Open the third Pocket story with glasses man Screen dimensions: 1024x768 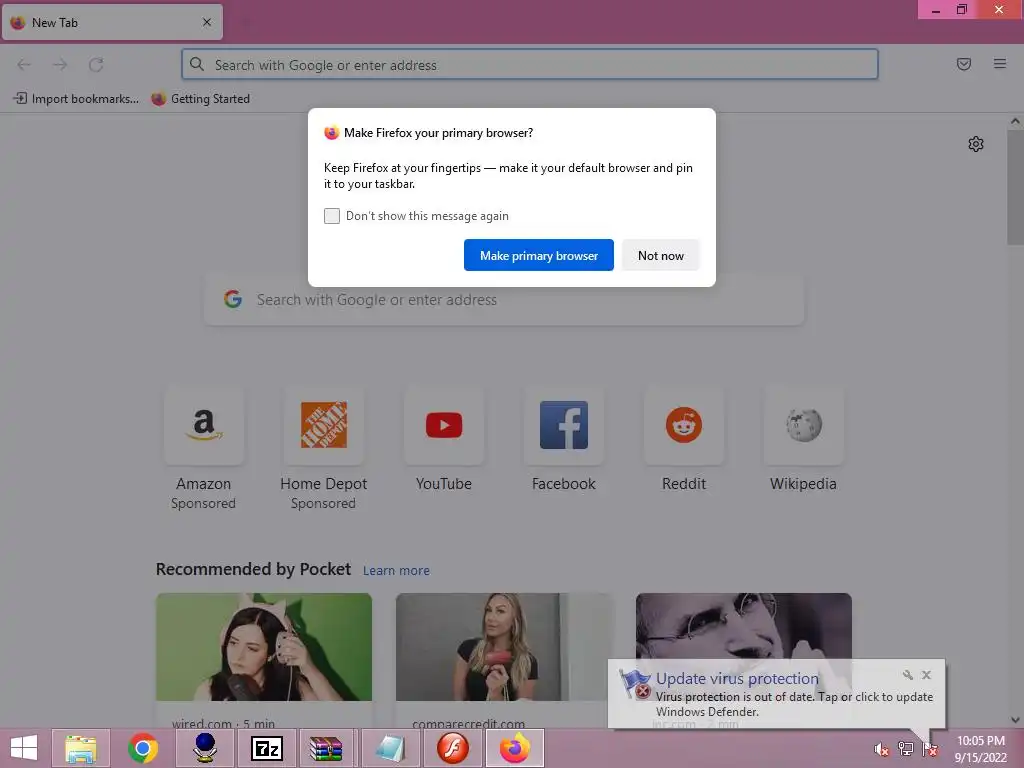pos(744,627)
